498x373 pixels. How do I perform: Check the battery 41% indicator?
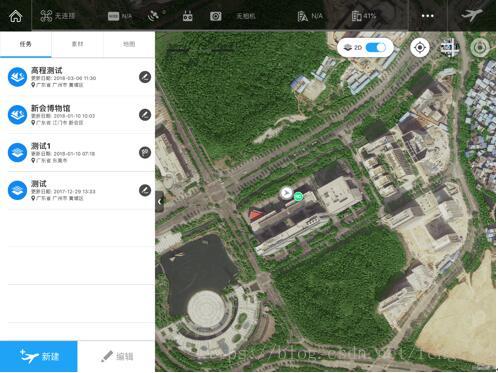[364, 16]
